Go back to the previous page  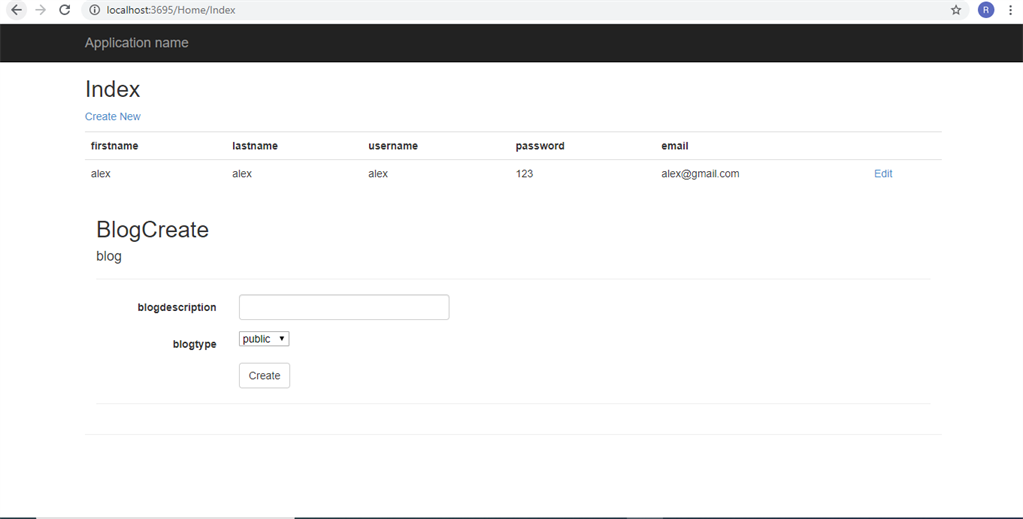pos(16,10)
